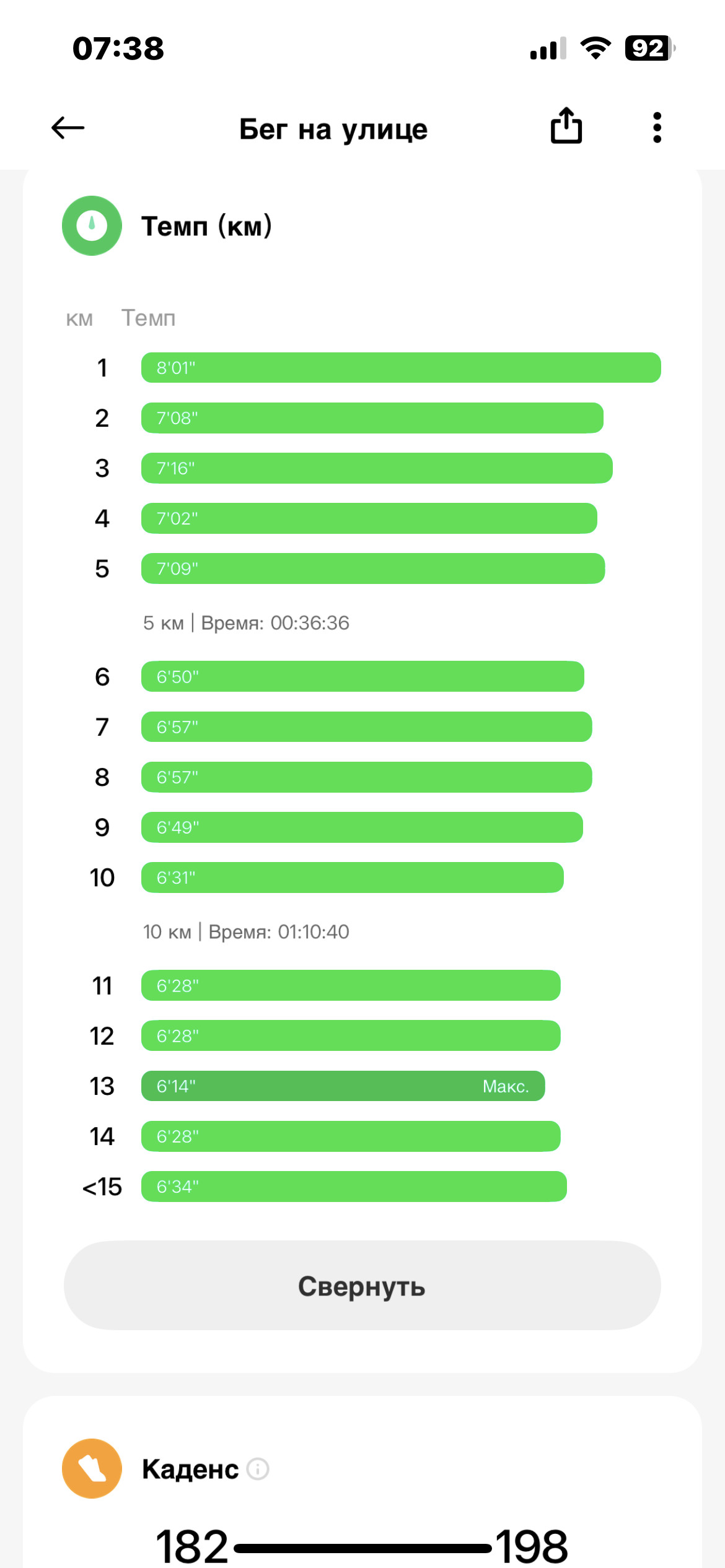Tap the Каденс section heading
The width and height of the screenshot is (725, 1568).
pos(190,1469)
